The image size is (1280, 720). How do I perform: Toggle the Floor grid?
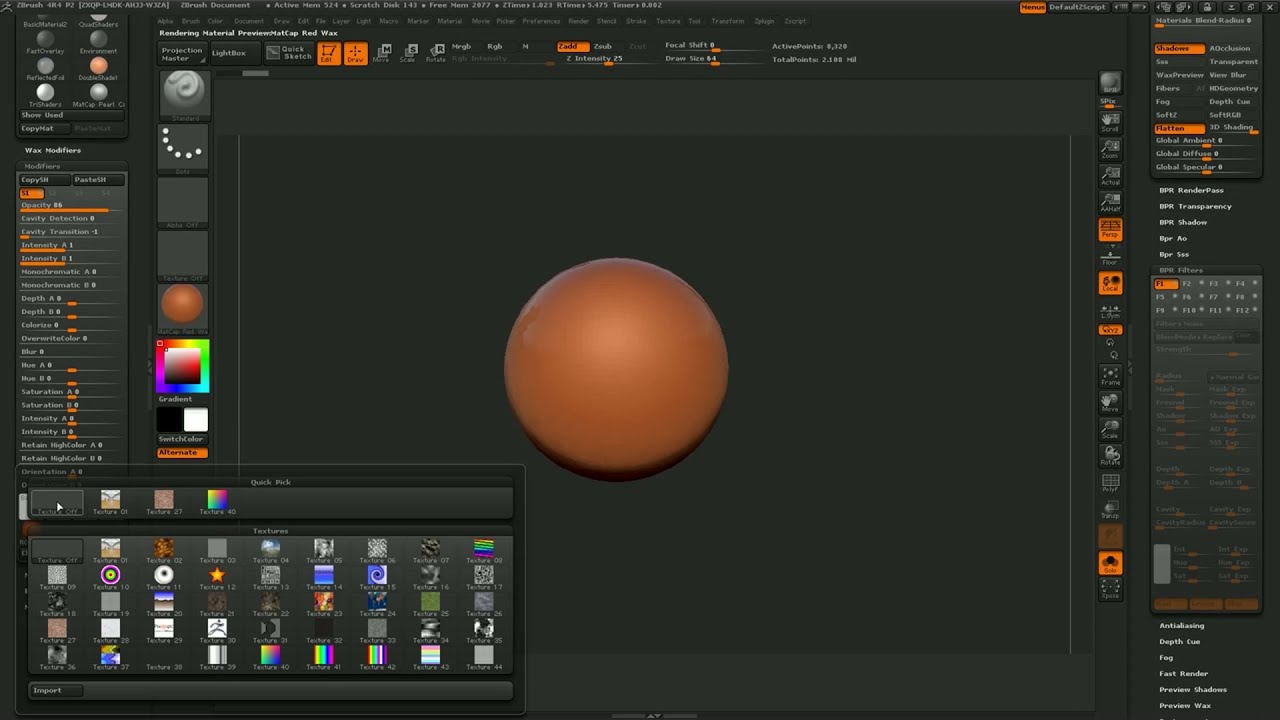tap(1110, 256)
